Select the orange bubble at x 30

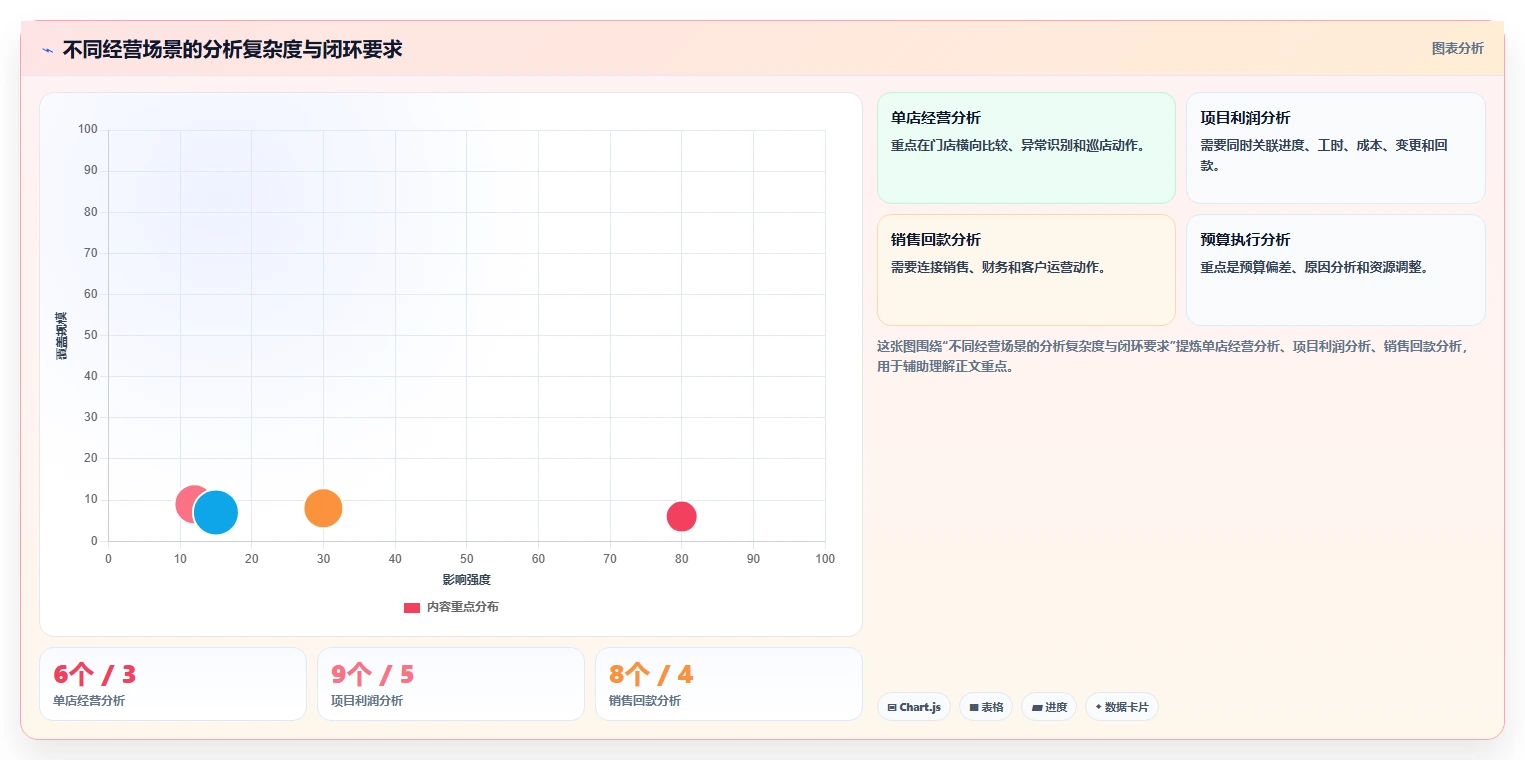[x=323, y=508]
